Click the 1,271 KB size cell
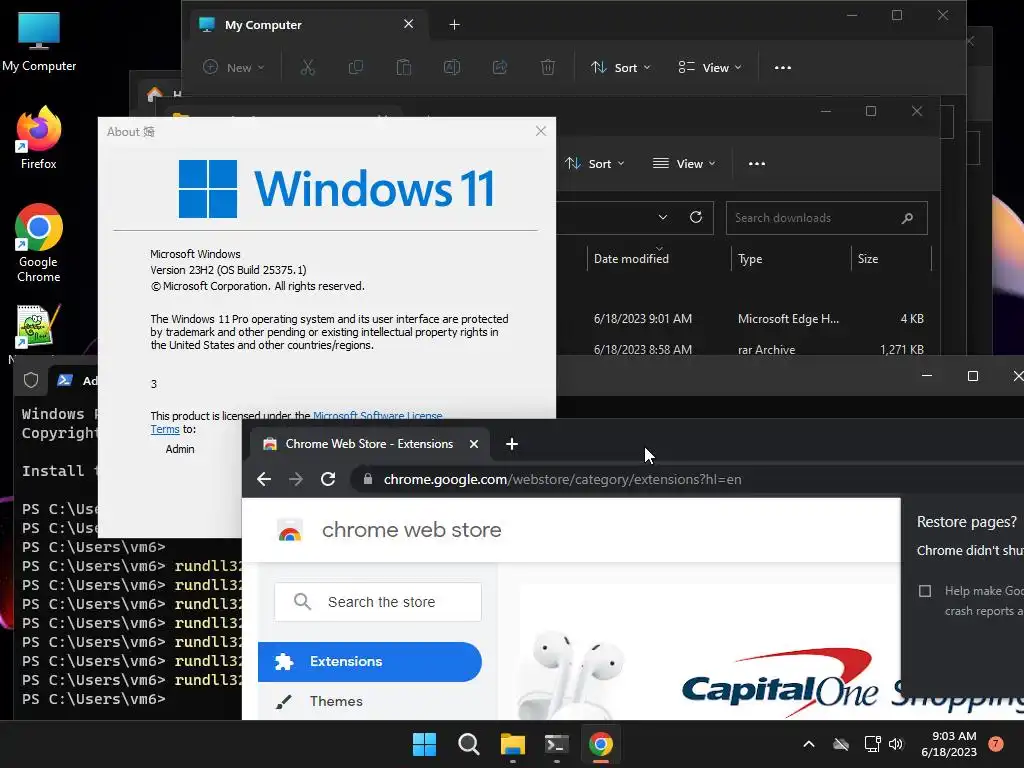Viewport: 1024px width, 768px height. coord(901,349)
